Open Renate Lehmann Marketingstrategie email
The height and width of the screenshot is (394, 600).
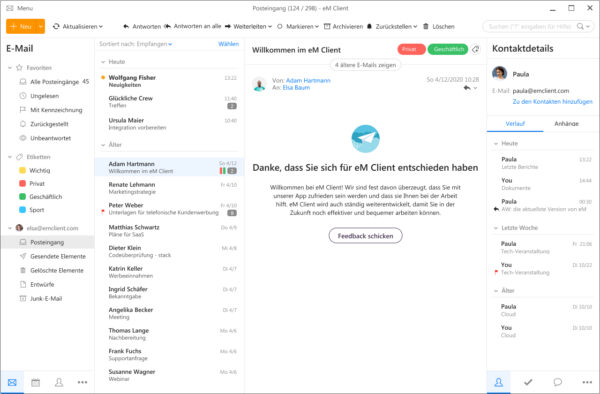click(x=169, y=188)
